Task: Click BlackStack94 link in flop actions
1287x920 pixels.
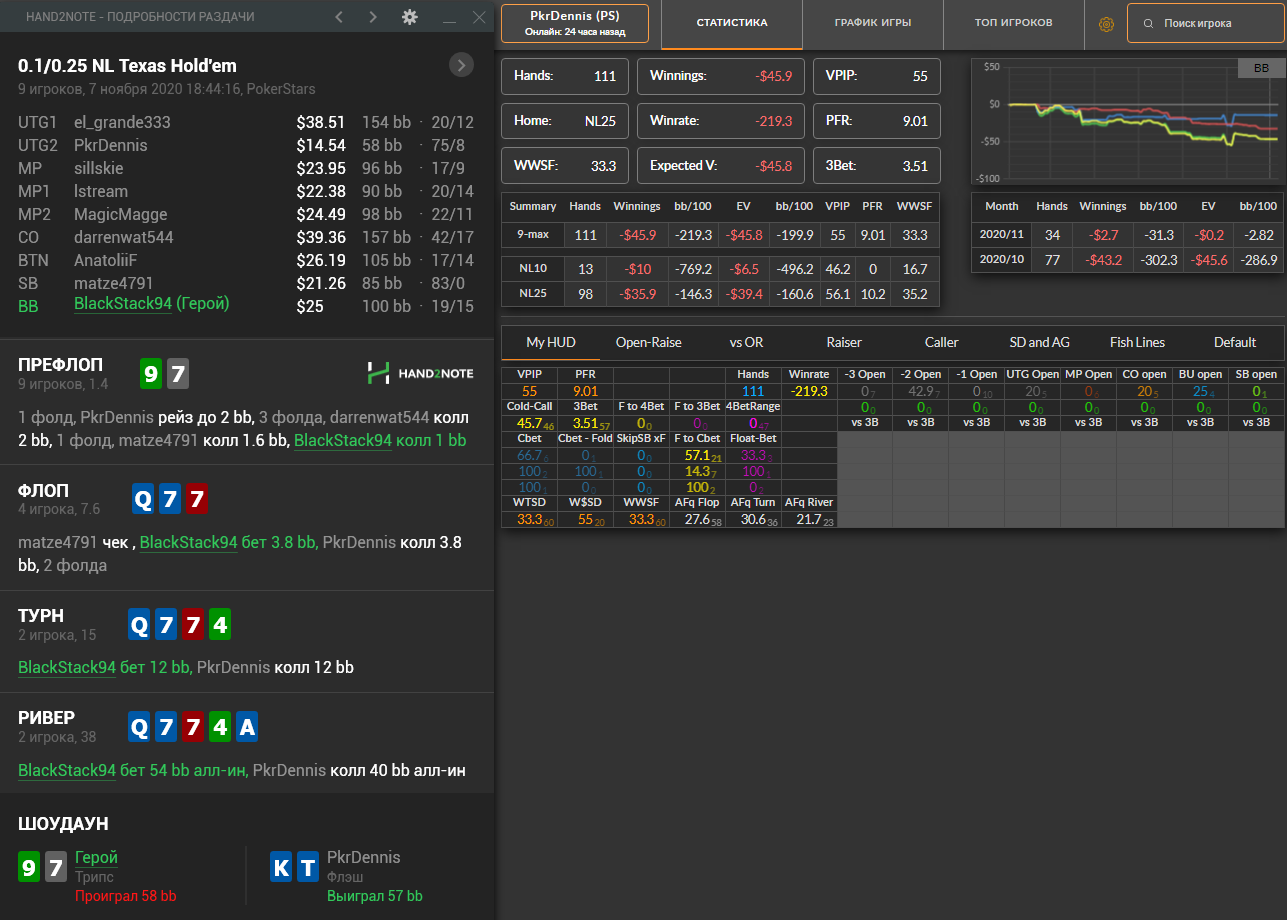Action: pos(188,542)
